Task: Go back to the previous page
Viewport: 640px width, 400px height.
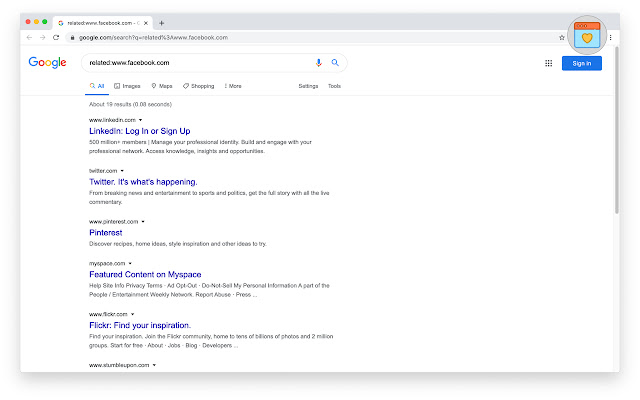Action: tap(29, 37)
